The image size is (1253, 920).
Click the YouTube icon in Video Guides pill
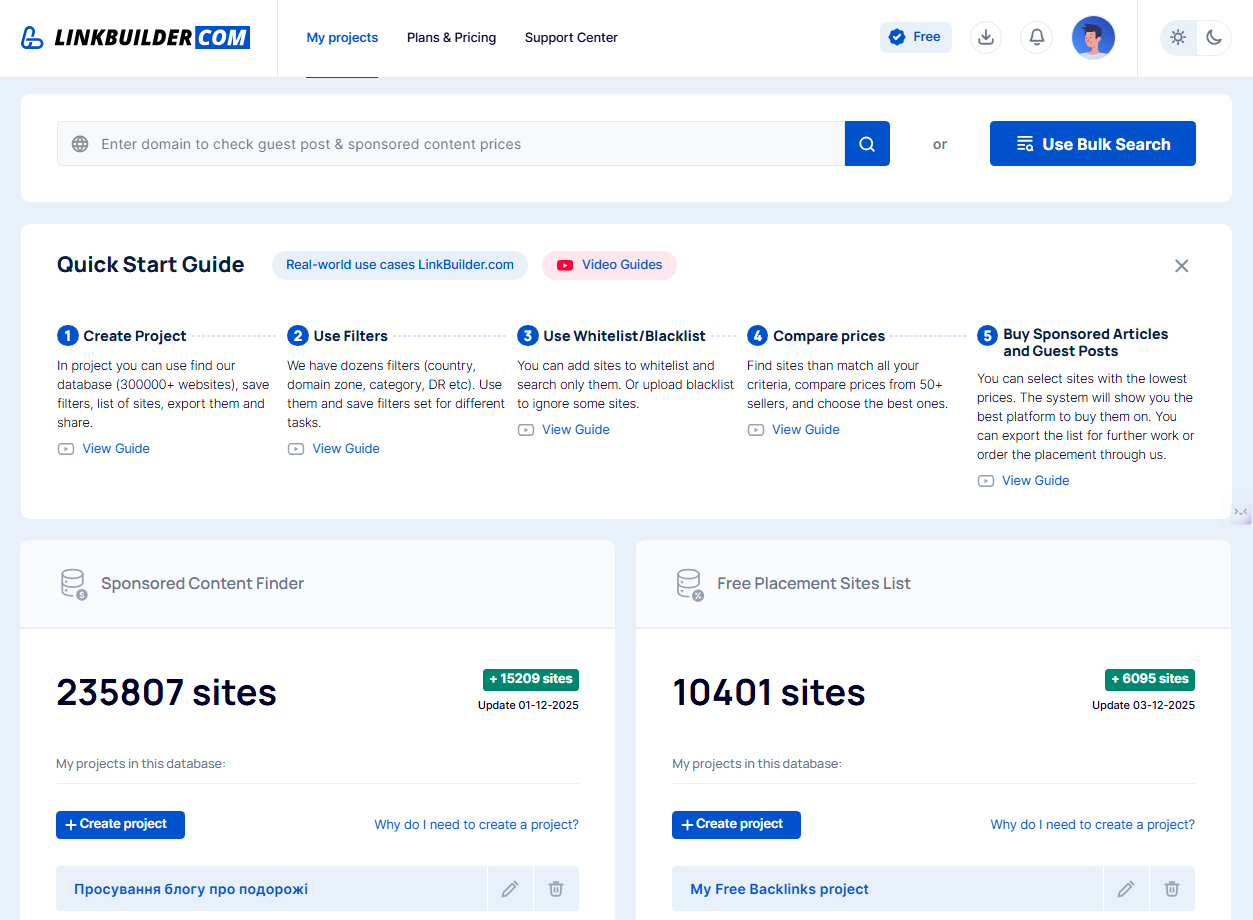pos(565,265)
